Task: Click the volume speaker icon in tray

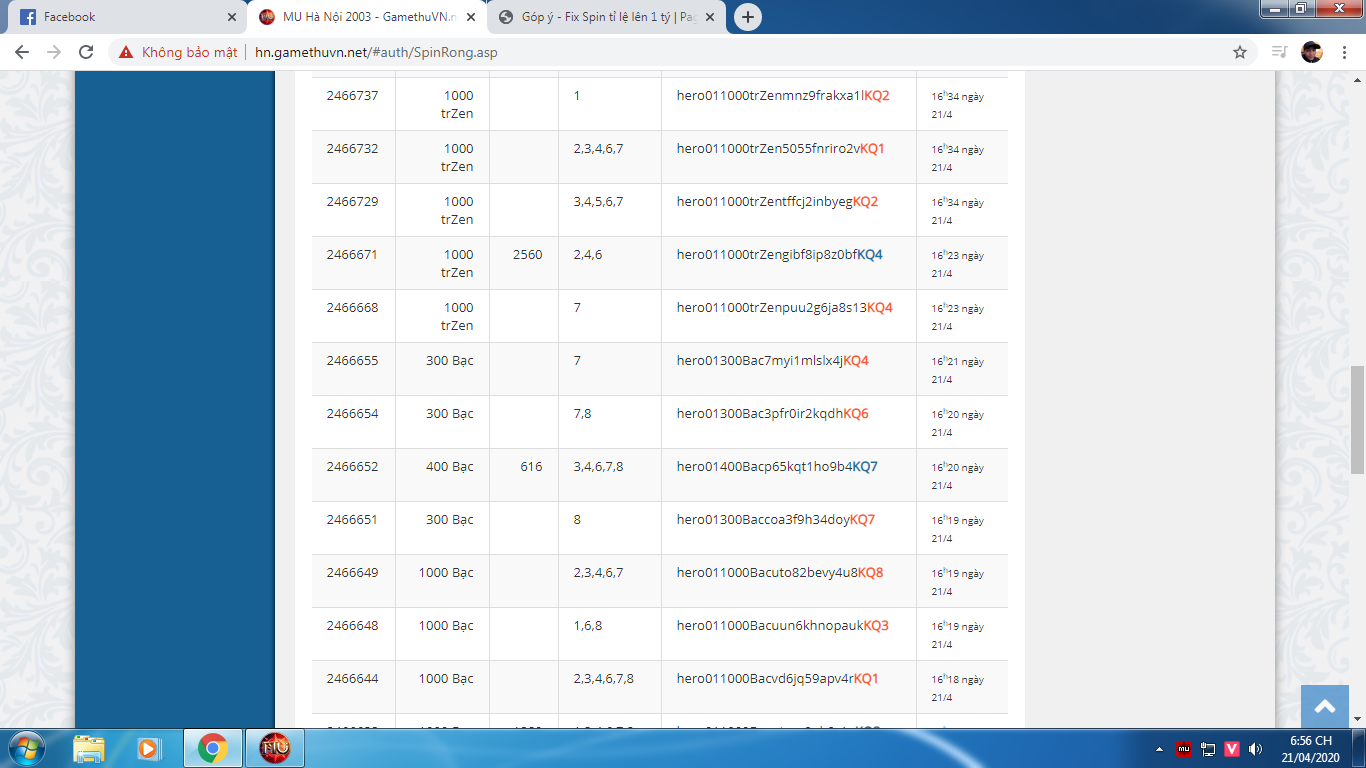Action: point(1255,748)
